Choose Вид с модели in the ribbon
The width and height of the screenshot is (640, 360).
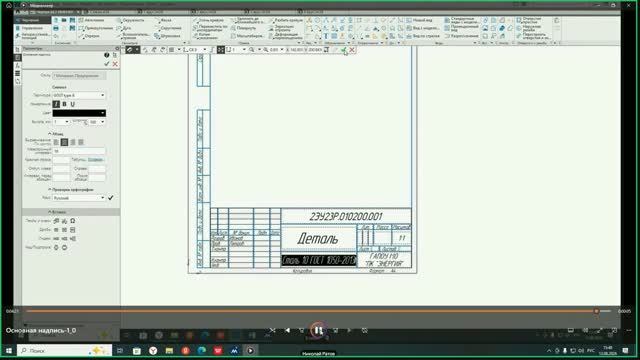(x=422, y=28)
